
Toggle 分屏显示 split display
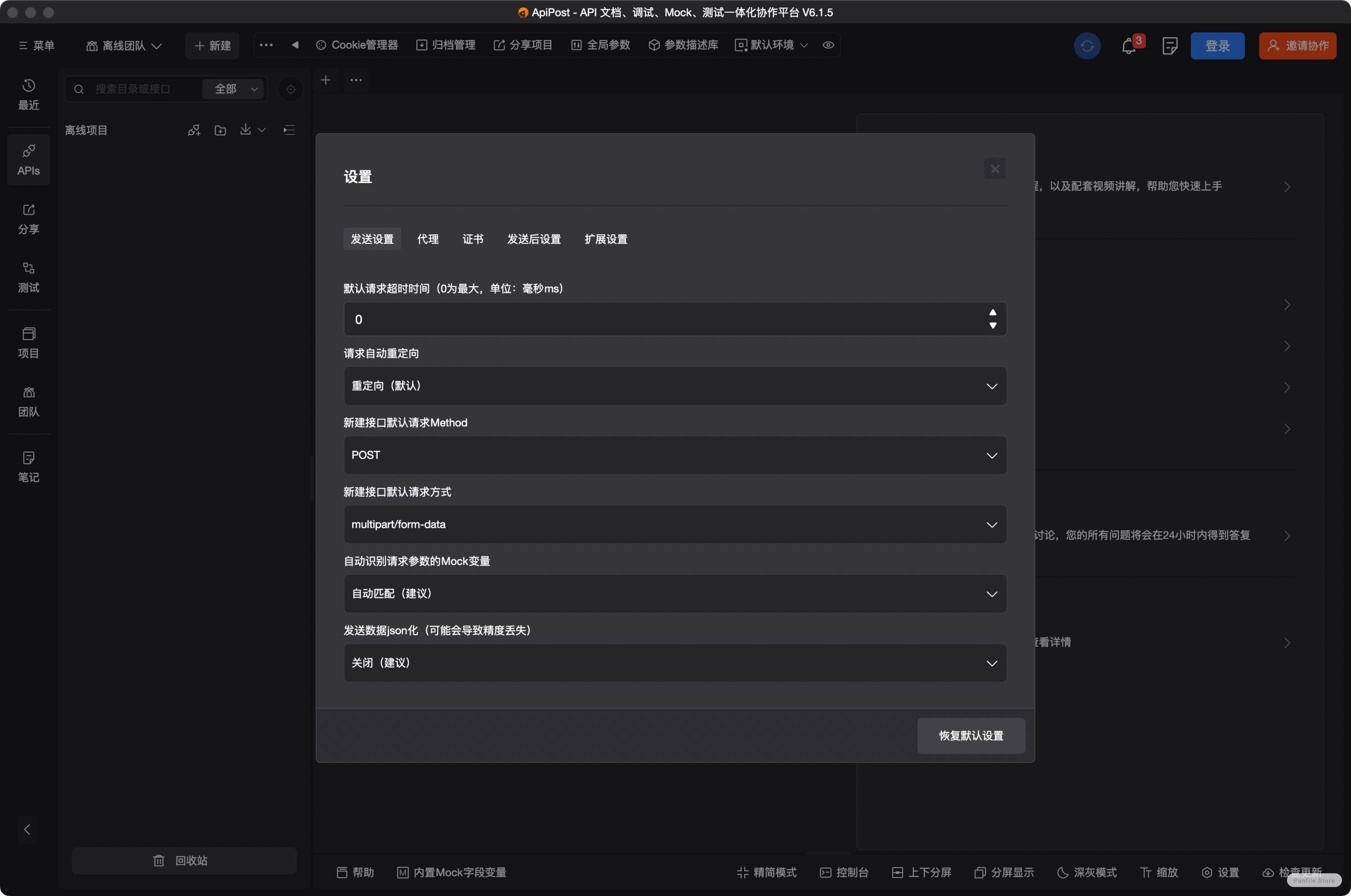pos(1004,873)
